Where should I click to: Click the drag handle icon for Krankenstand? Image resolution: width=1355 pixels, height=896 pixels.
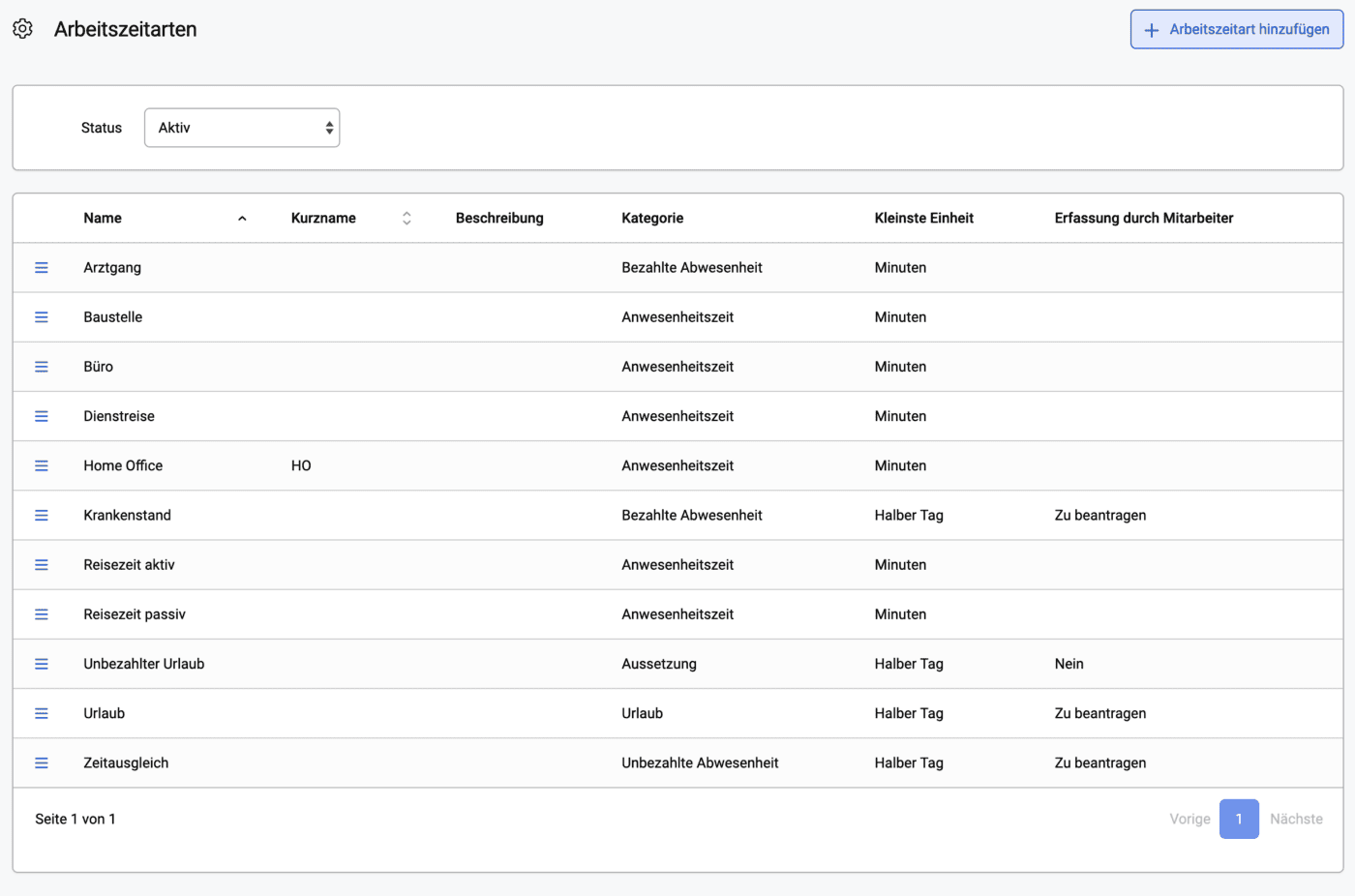(42, 516)
